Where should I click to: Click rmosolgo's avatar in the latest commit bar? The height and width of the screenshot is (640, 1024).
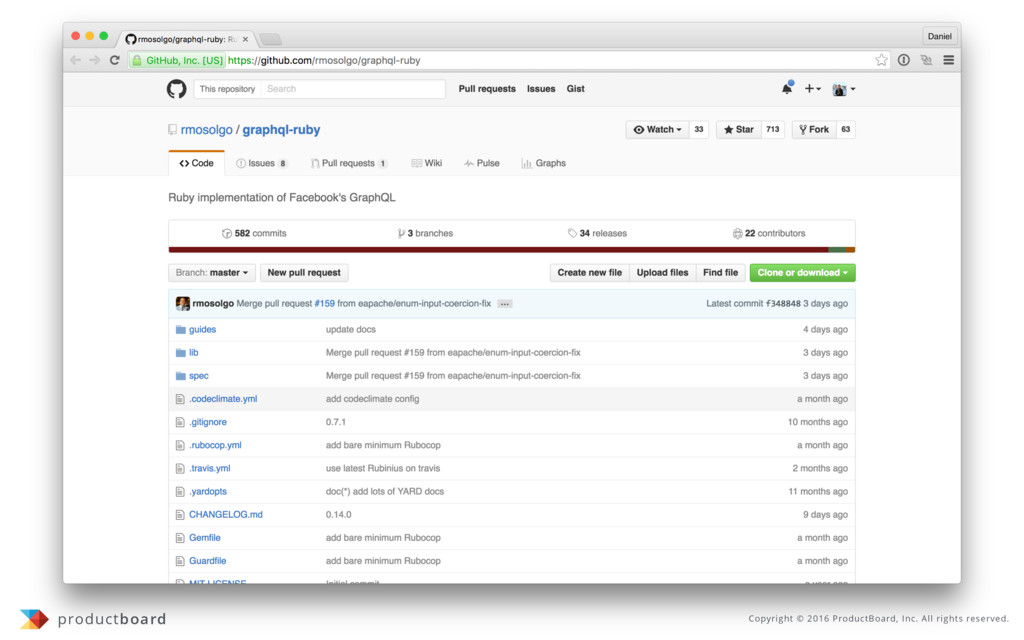tap(183, 304)
